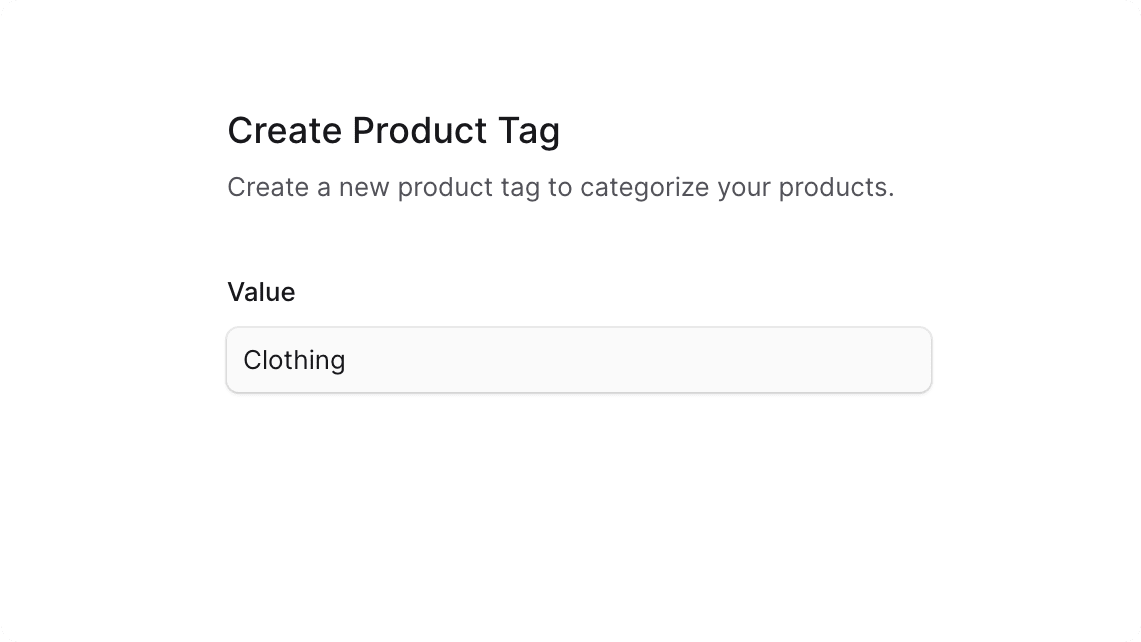1141x642 pixels.
Task: Click the description text about categorizing products
Action: [561, 187]
